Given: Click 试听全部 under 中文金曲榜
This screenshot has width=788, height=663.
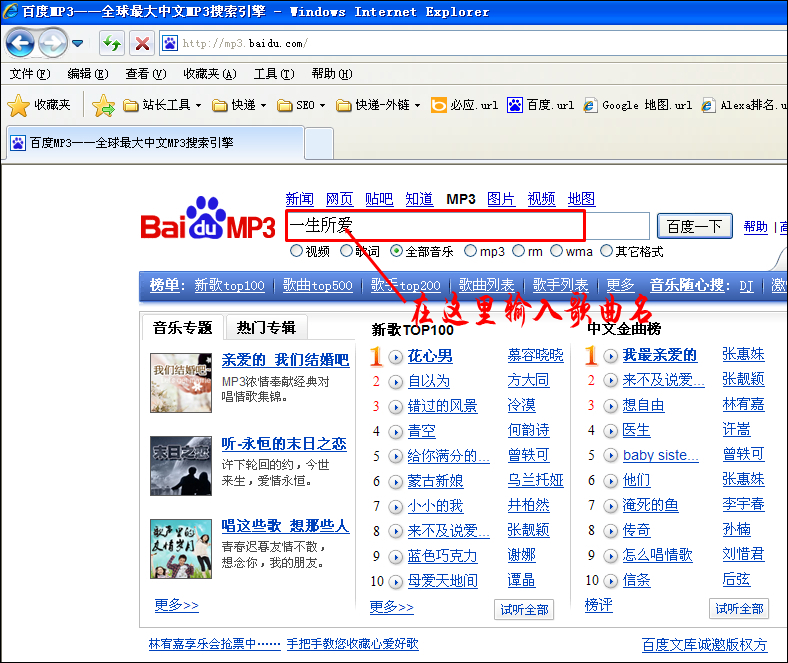Looking at the screenshot, I should click(x=739, y=609).
